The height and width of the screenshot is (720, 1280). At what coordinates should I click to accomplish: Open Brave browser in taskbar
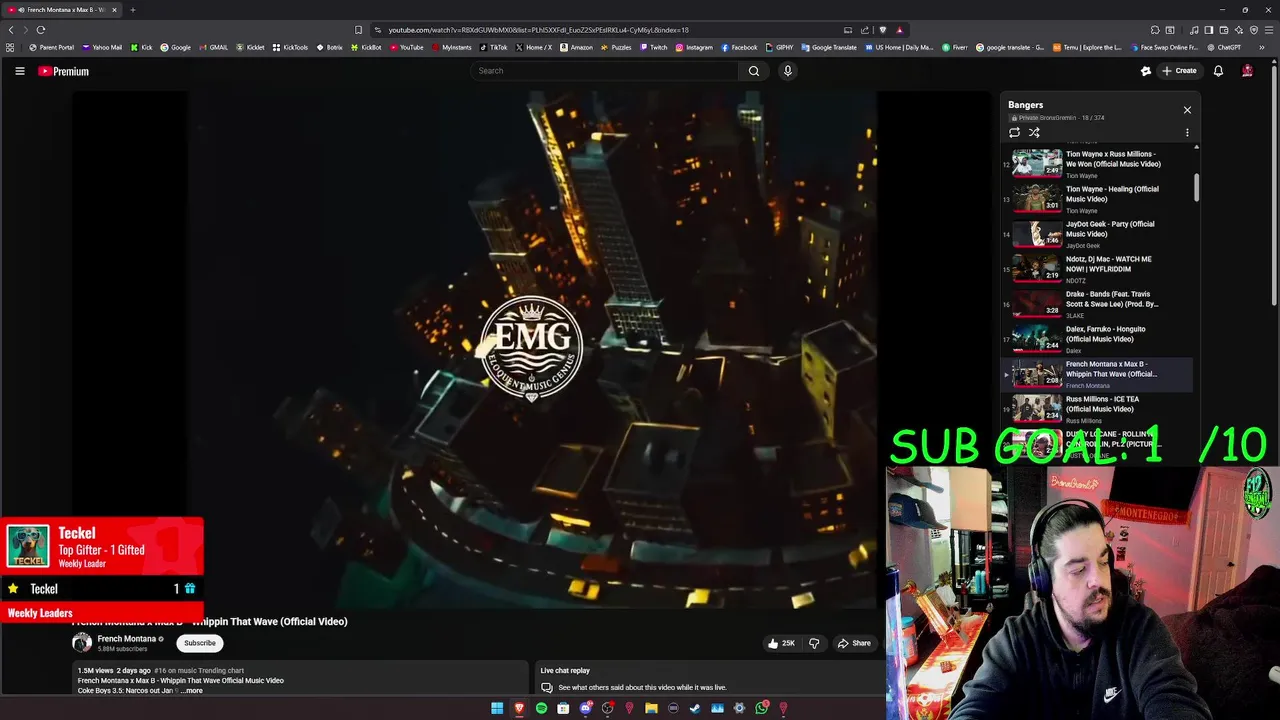519,708
